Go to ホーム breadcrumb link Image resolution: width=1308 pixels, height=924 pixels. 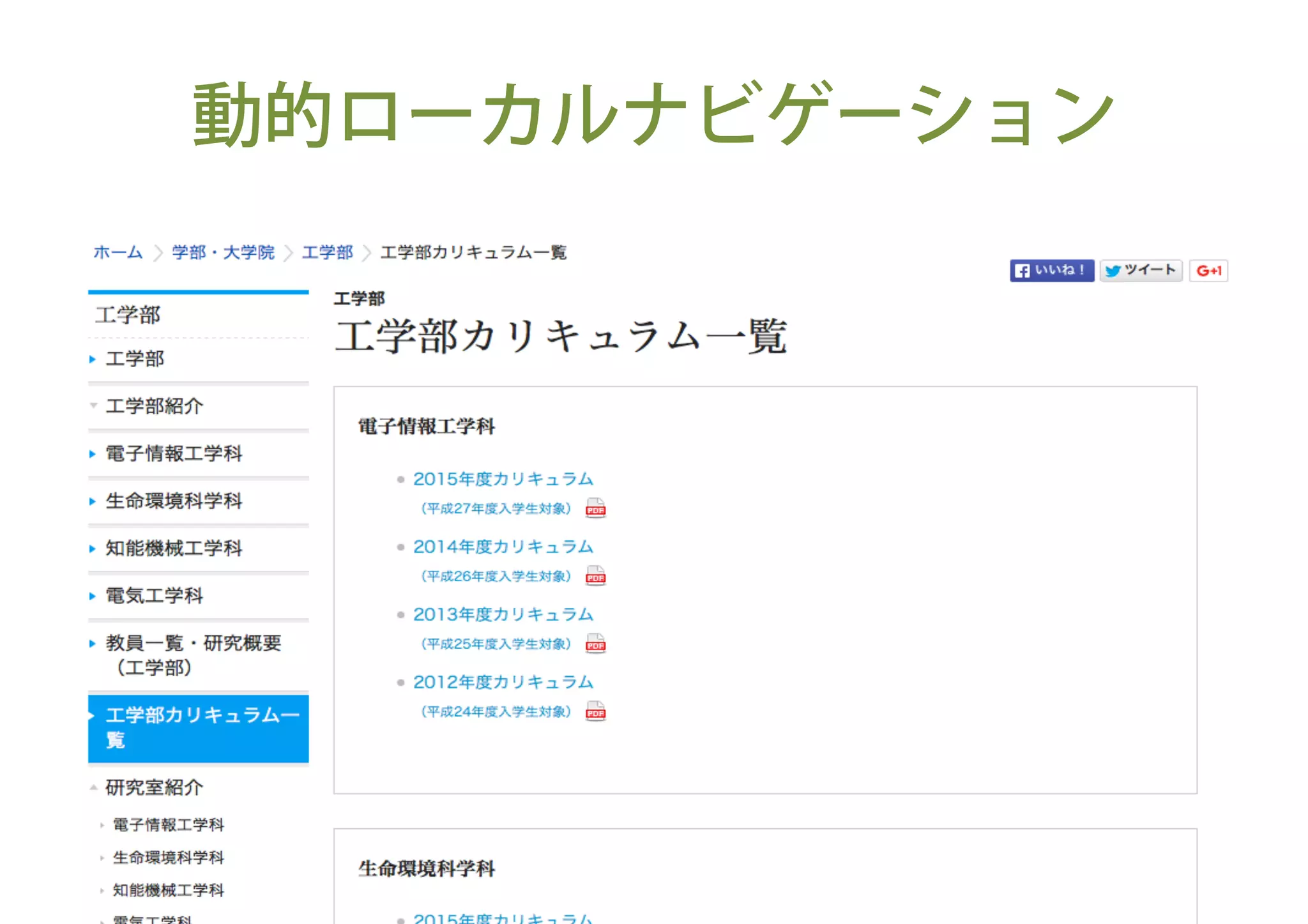pyautogui.click(x=118, y=252)
